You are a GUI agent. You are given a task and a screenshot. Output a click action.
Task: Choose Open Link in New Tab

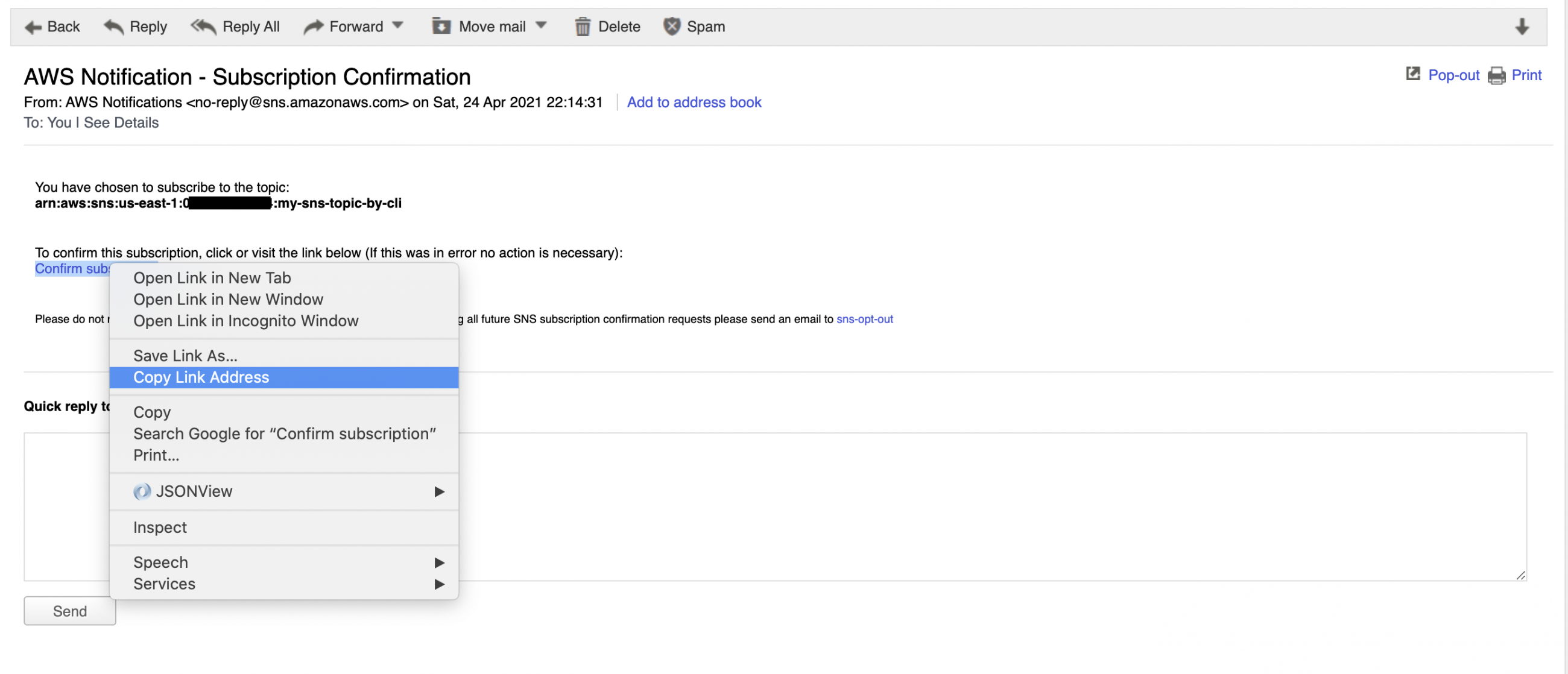(283, 278)
